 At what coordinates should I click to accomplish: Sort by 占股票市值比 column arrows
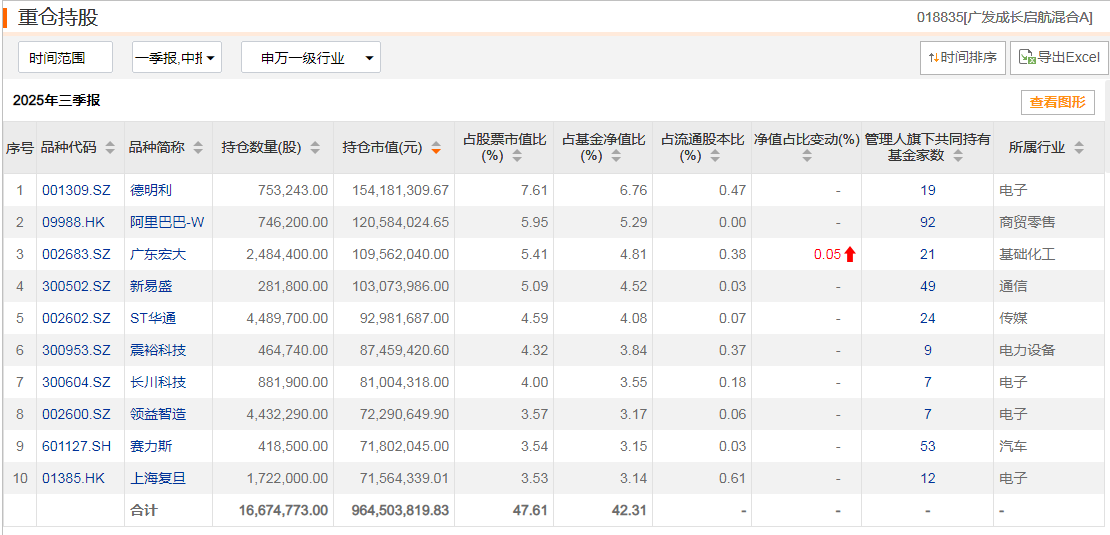(517, 156)
